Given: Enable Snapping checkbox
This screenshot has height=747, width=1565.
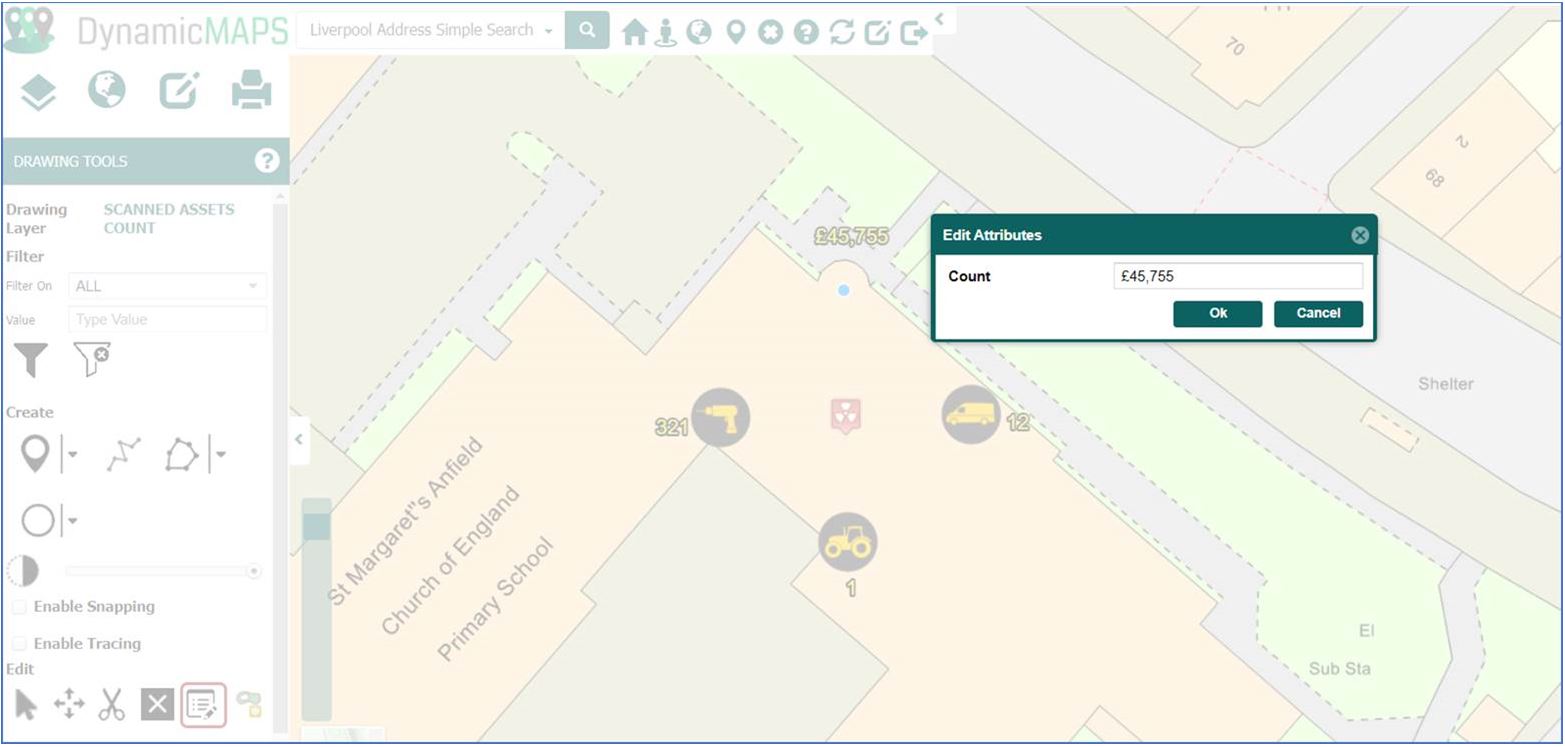Looking at the screenshot, I should 18,607.
